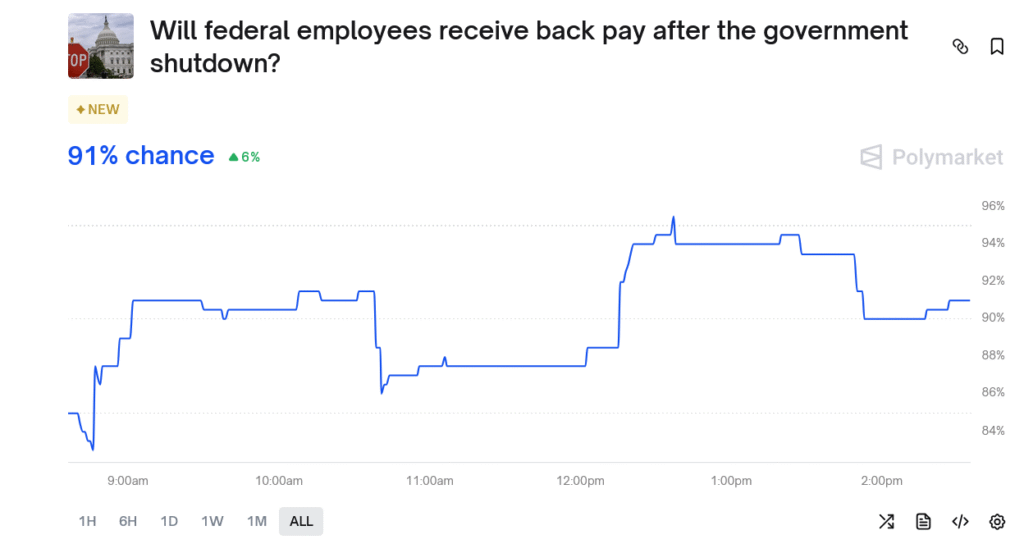The image size is (1024, 544).
Task: Open chart settings gear
Action: tap(997, 521)
